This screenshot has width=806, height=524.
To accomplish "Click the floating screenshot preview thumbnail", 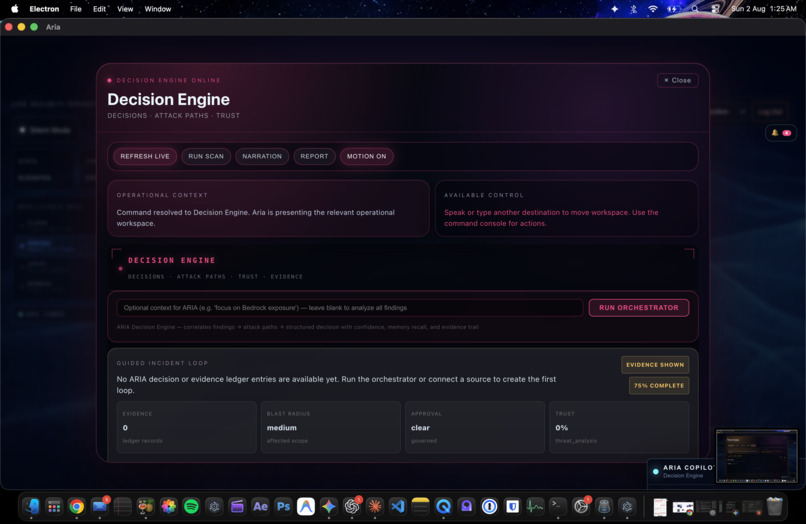I will coord(757,456).
